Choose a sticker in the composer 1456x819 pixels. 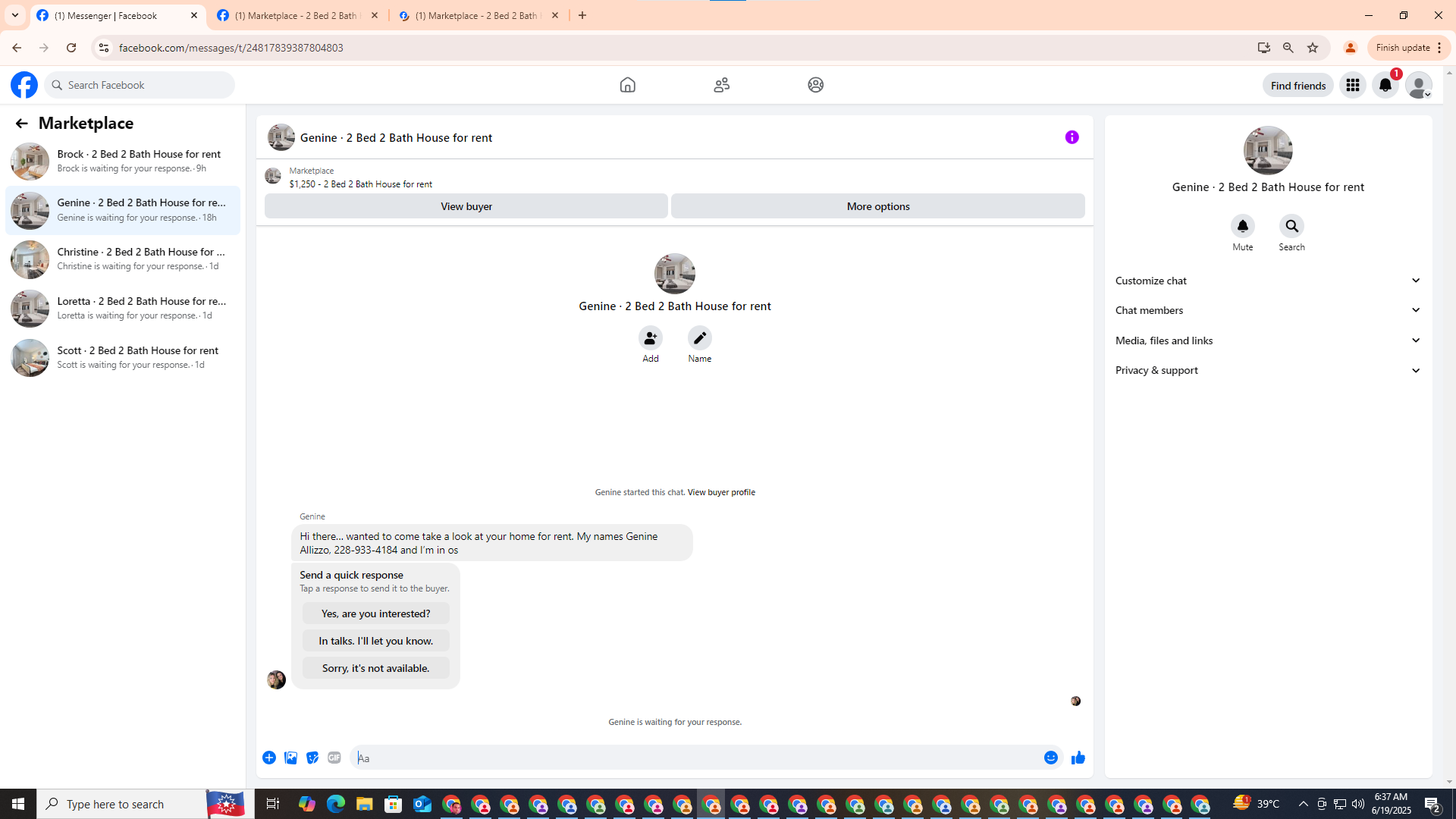click(x=312, y=758)
